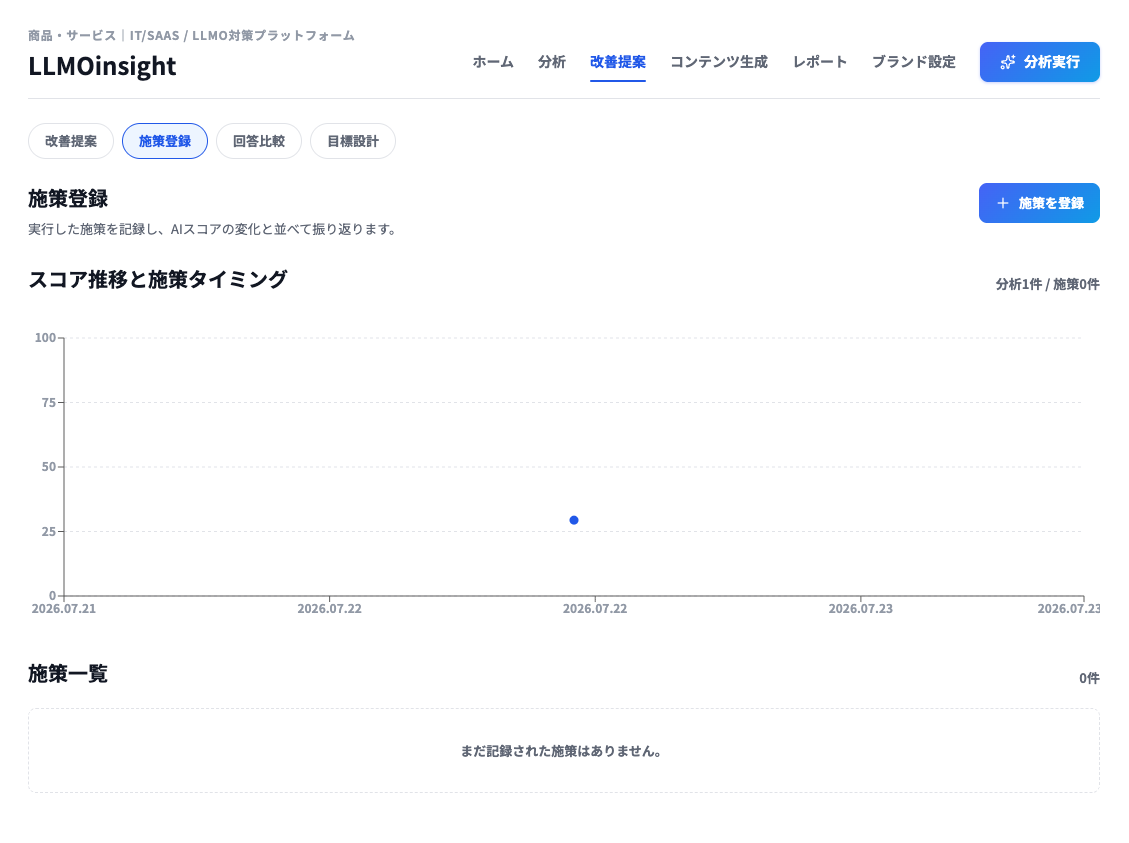
Task: Click the 施策登録 section heading
Action: [x=68, y=199]
